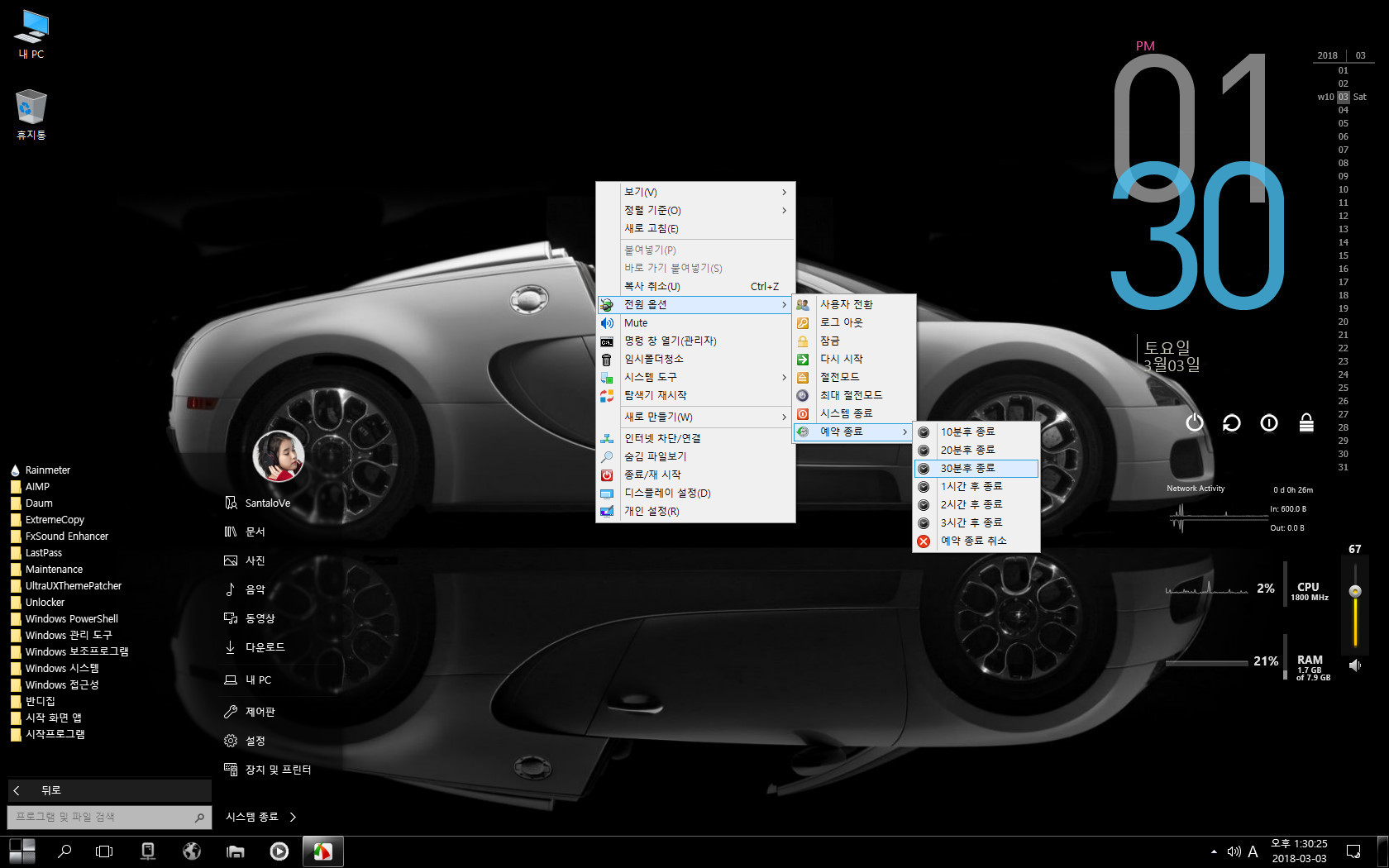Click the Rainmeter restart icon

(x=1231, y=422)
